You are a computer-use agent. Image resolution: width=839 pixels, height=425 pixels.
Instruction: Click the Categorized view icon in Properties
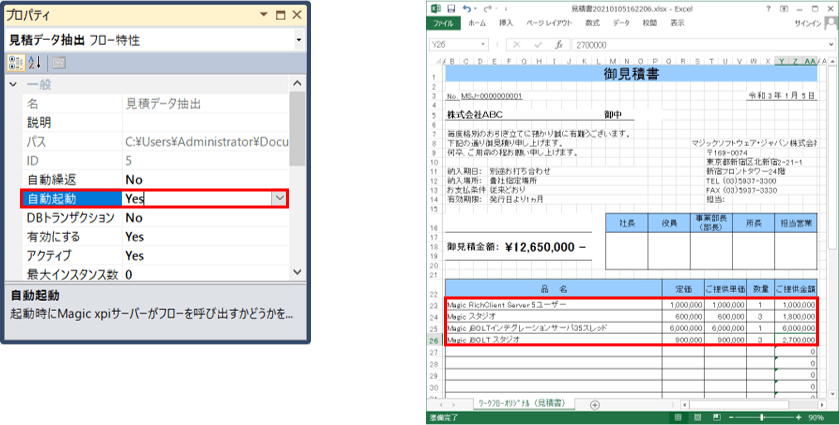click(16, 63)
